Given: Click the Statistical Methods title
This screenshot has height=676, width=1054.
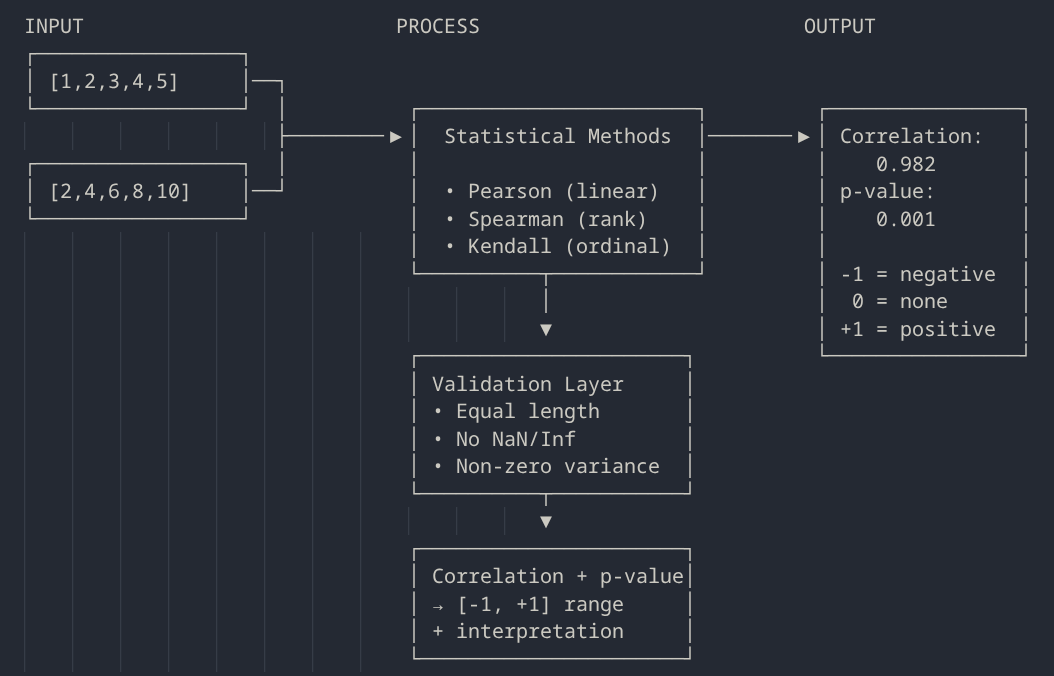Looking at the screenshot, I should [557, 136].
